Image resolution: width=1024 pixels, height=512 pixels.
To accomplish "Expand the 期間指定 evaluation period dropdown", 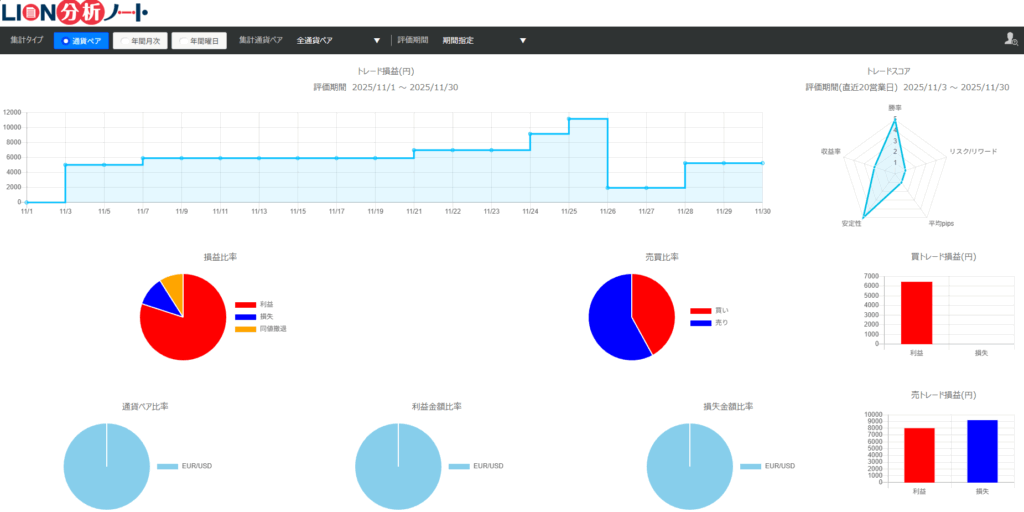I will (483, 41).
